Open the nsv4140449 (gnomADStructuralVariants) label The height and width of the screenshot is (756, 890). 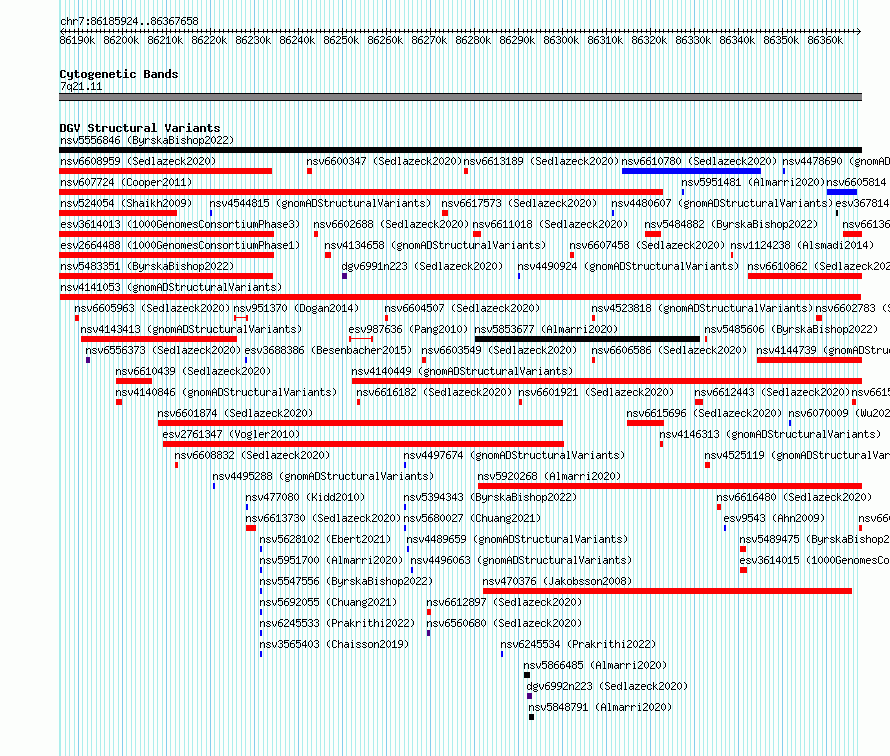[x=462, y=371]
